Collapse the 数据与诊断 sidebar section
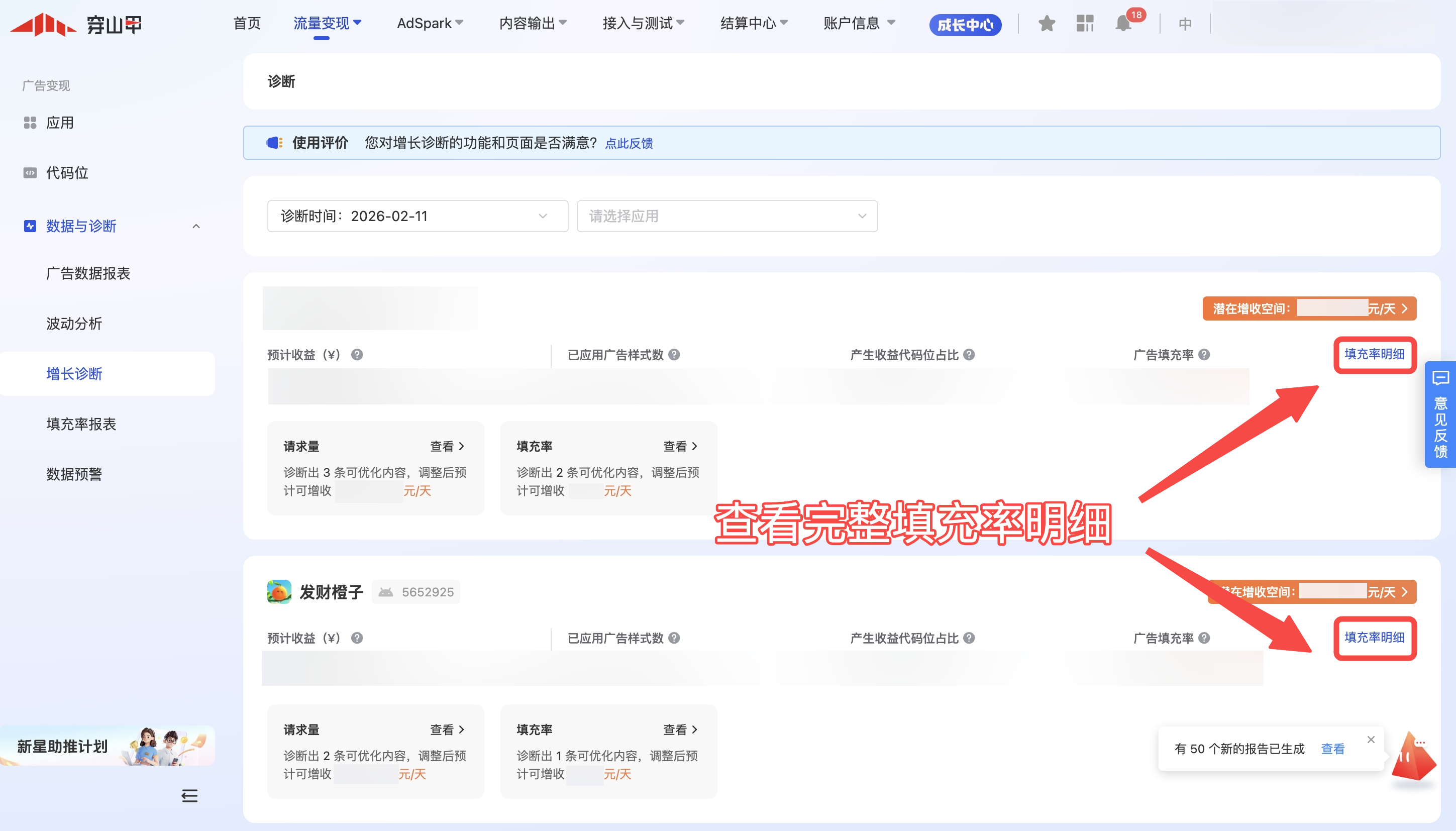Viewport: 1456px width, 831px height. (196, 226)
